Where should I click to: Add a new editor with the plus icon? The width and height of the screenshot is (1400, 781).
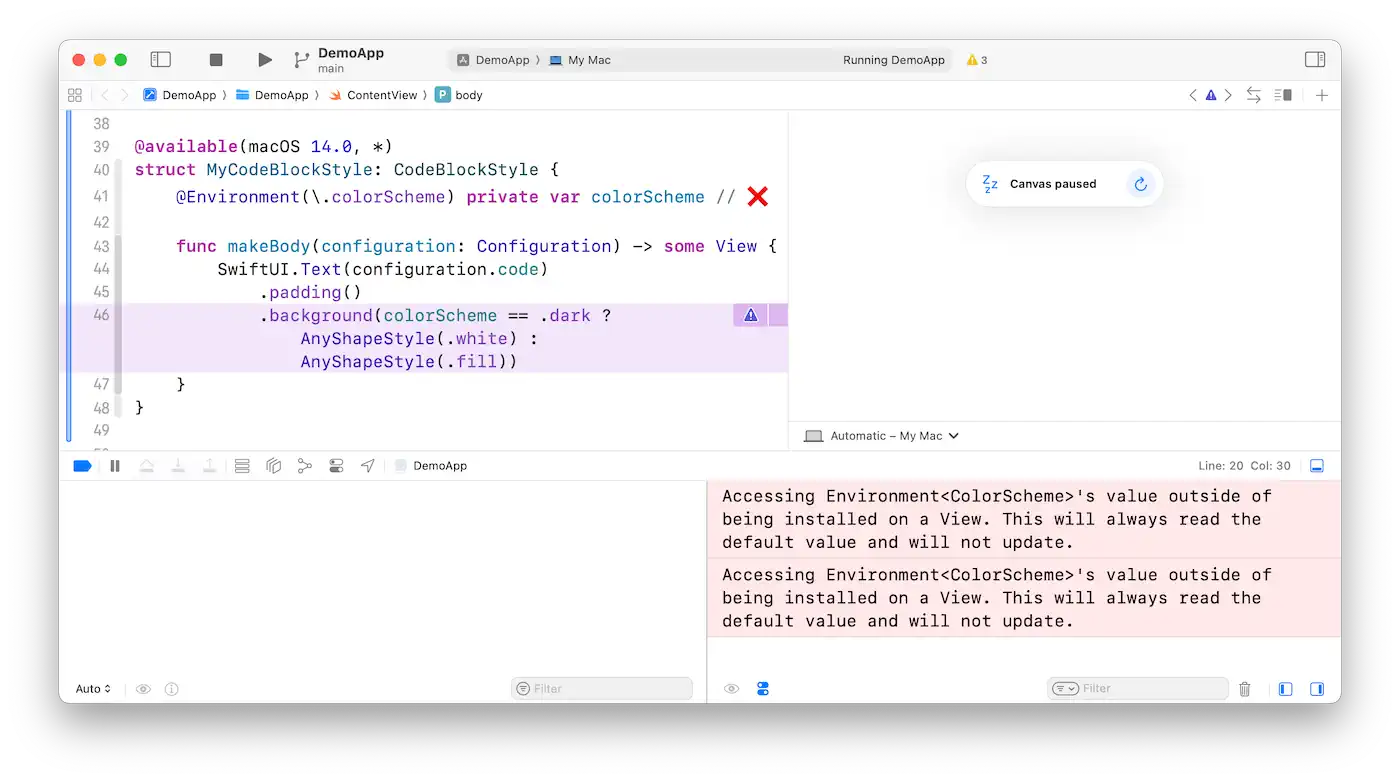[x=1322, y=95]
